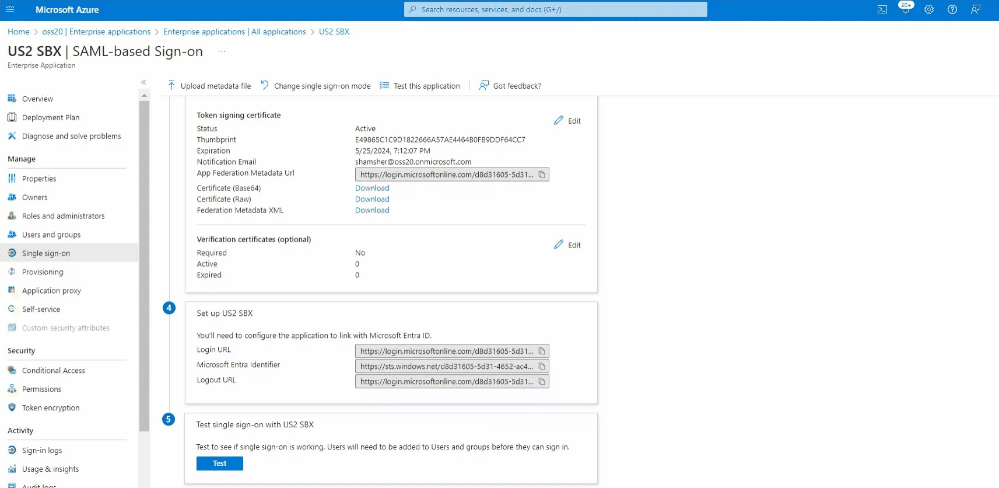999x488 pixels.
Task: Click the Sign-in logs icon
Action: (x=11, y=450)
